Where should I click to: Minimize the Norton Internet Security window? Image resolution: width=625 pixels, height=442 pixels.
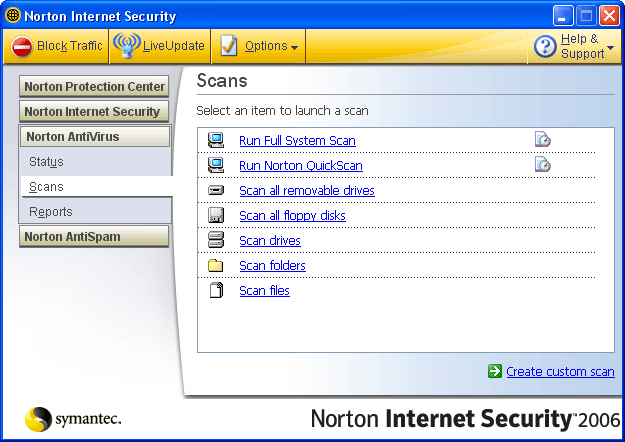point(563,16)
